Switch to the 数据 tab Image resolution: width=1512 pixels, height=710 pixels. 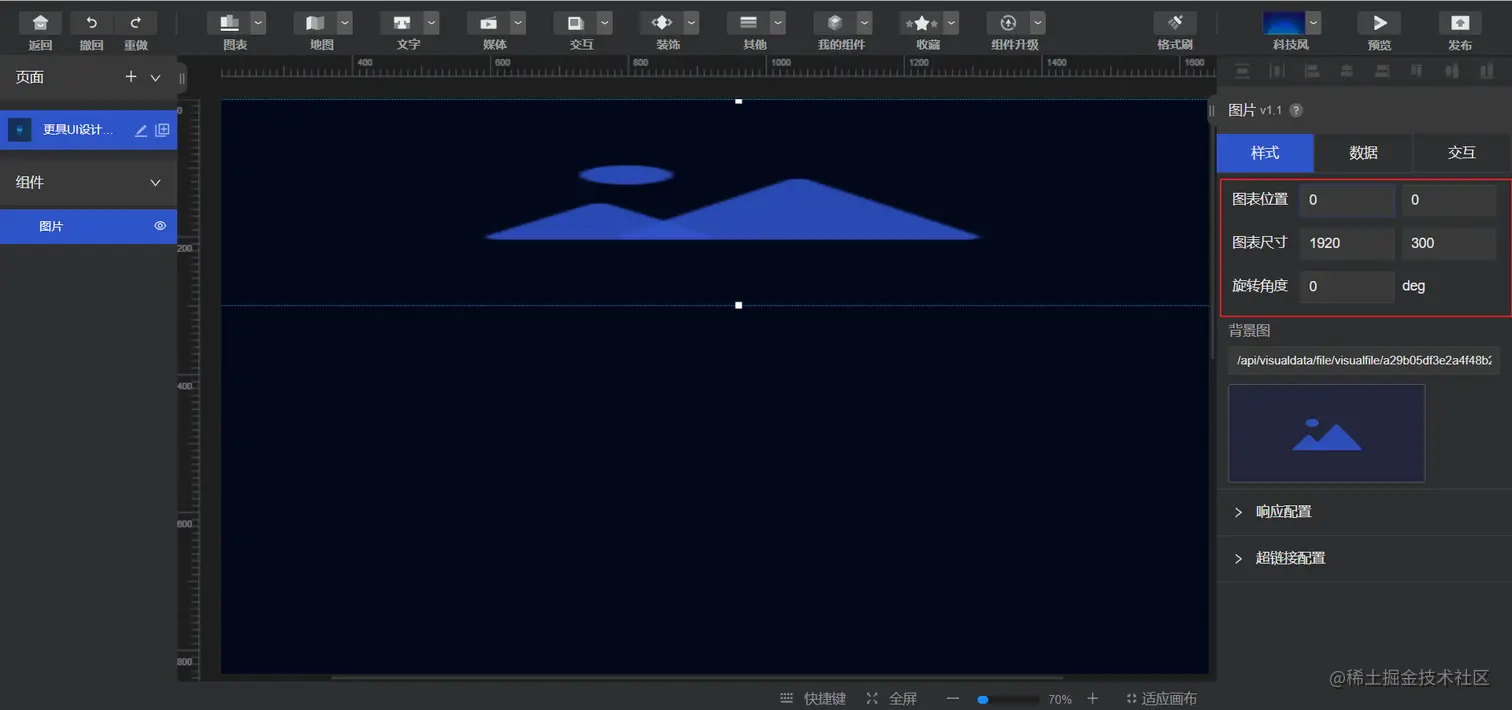[x=1363, y=153]
